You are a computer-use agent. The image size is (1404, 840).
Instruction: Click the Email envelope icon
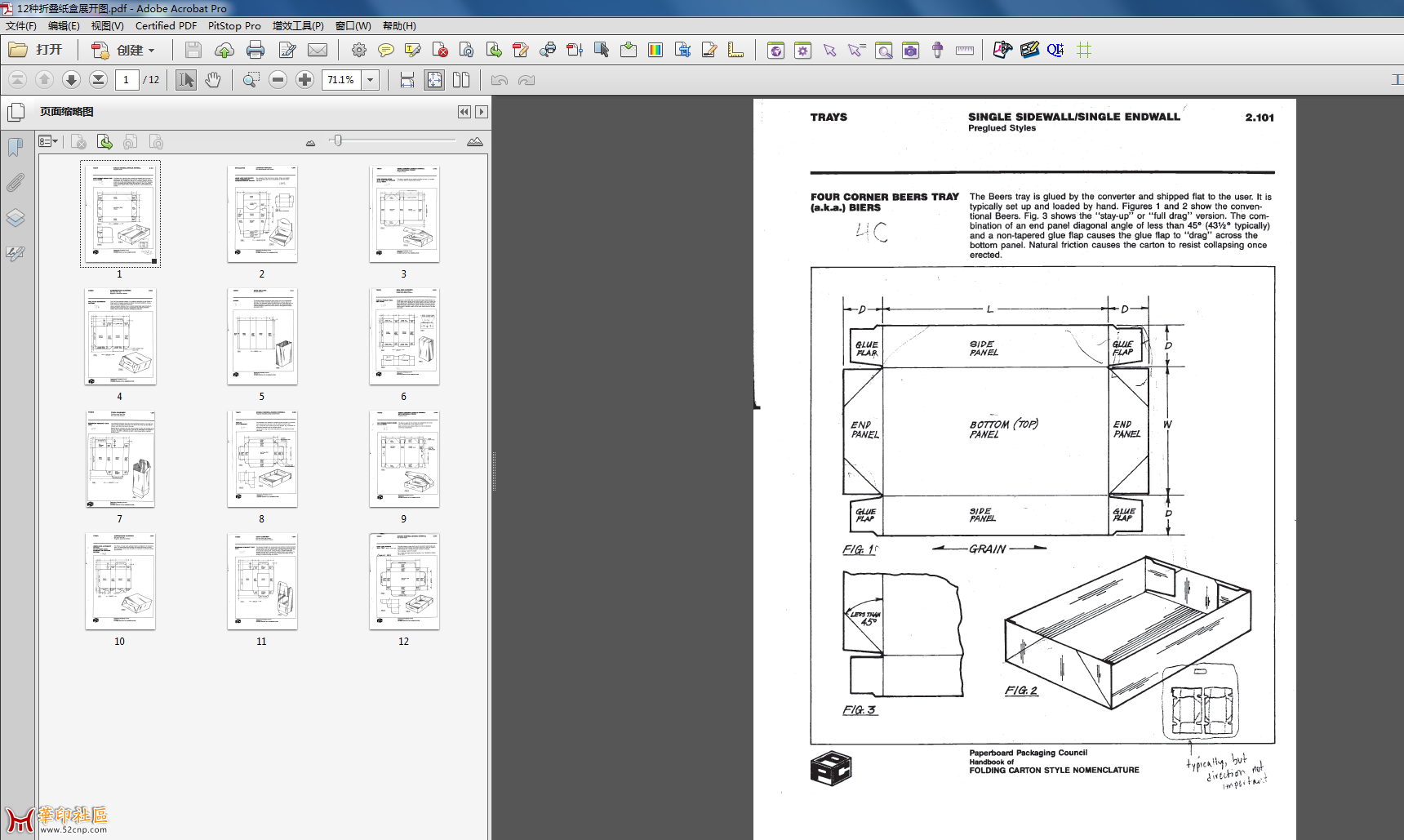click(318, 50)
